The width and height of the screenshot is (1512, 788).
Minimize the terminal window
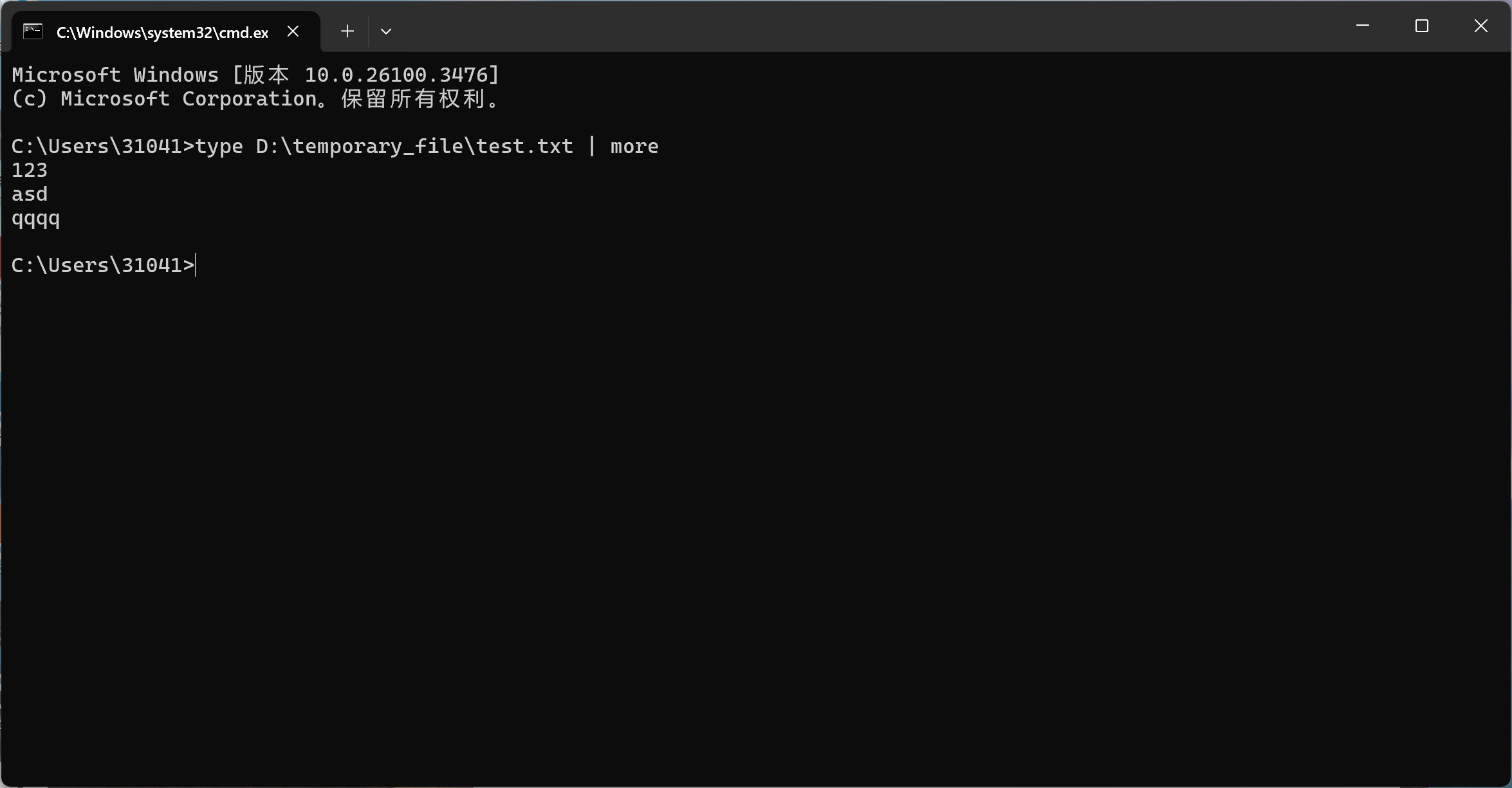(x=1363, y=26)
